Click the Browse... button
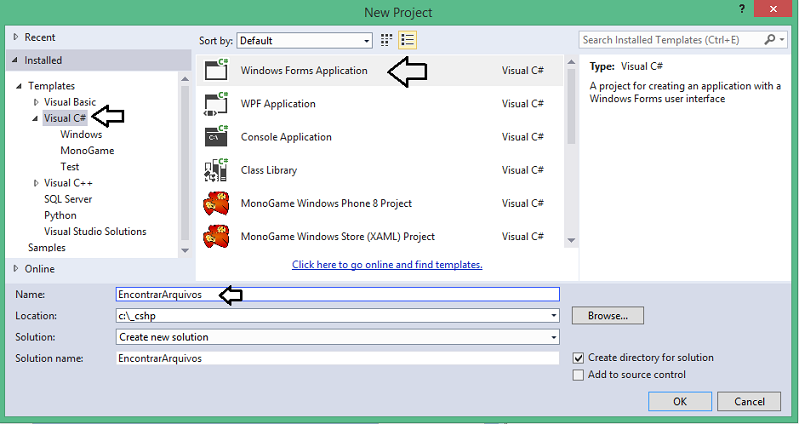Screen dimensions: 799x424 (x=607, y=316)
